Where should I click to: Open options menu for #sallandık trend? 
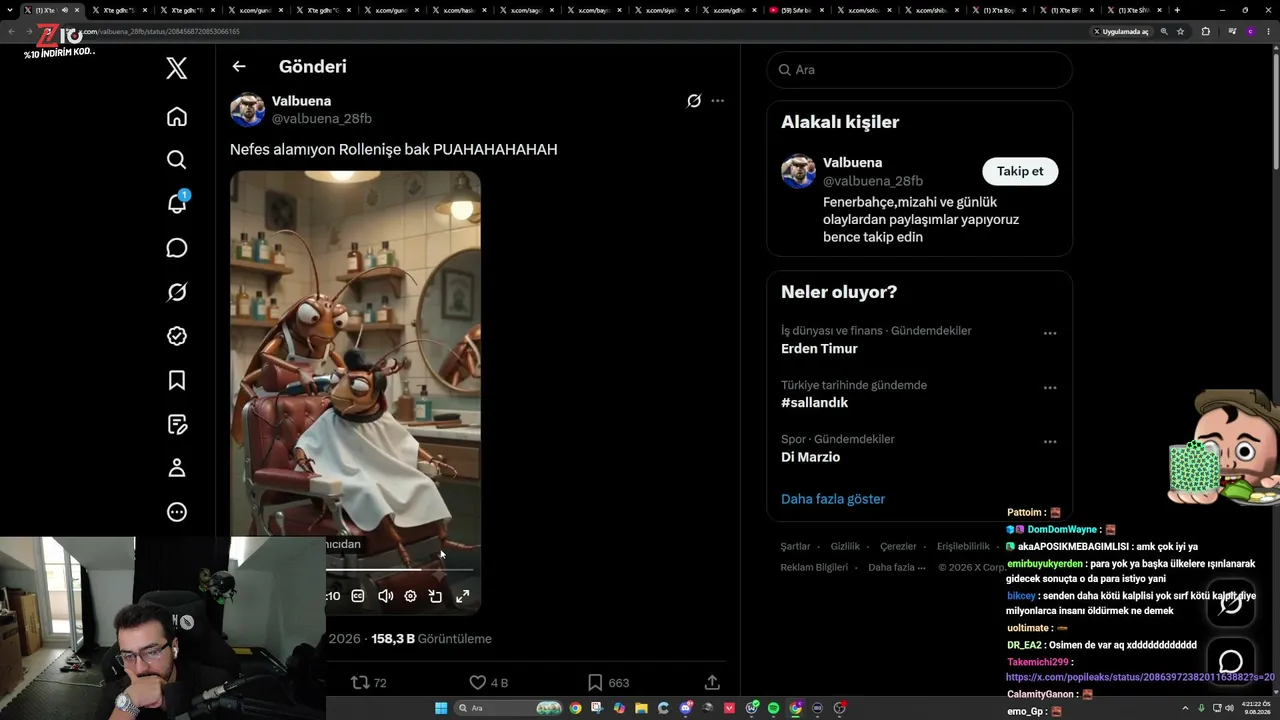tap(1050, 387)
